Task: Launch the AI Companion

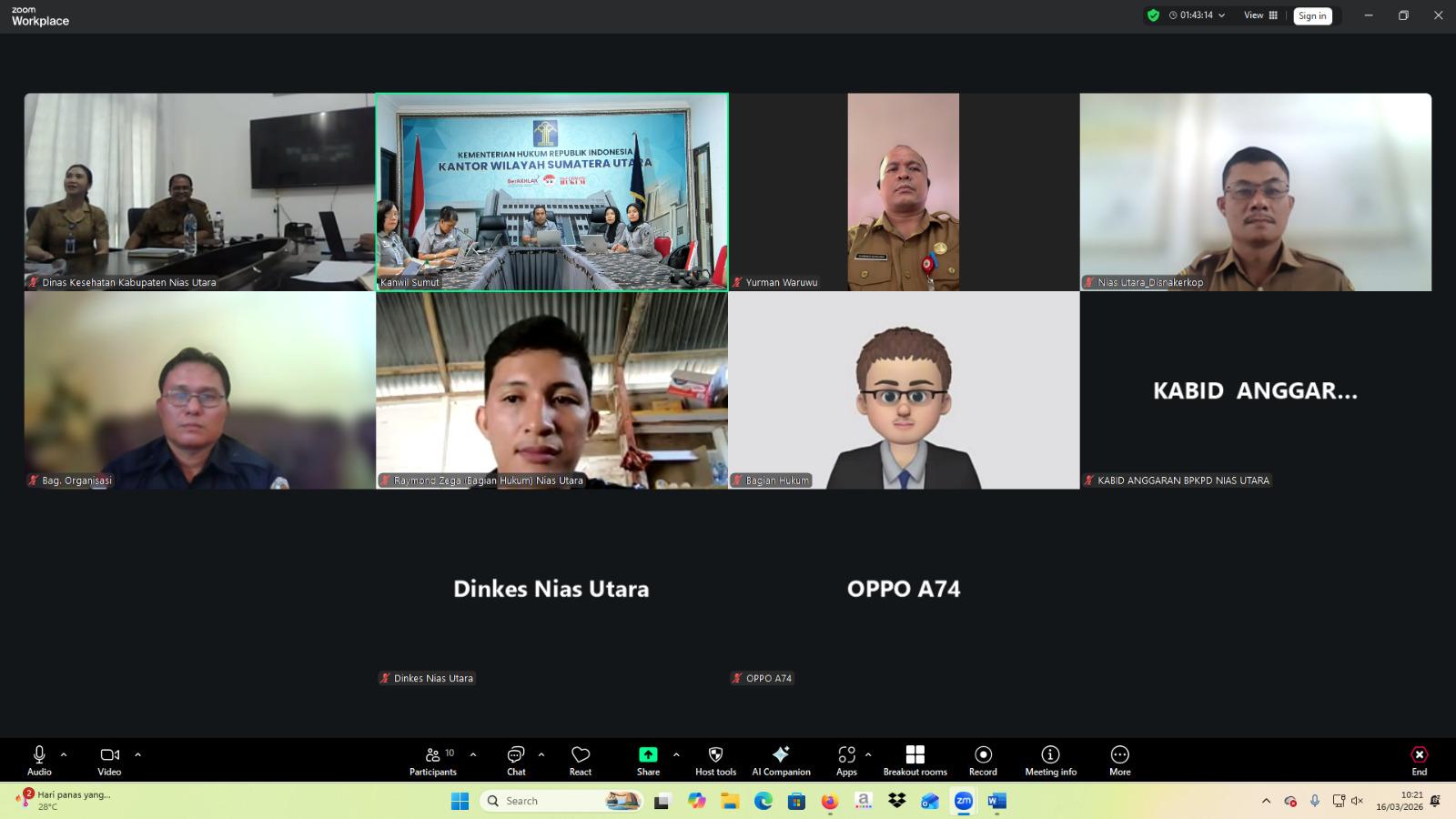Action: [781, 761]
